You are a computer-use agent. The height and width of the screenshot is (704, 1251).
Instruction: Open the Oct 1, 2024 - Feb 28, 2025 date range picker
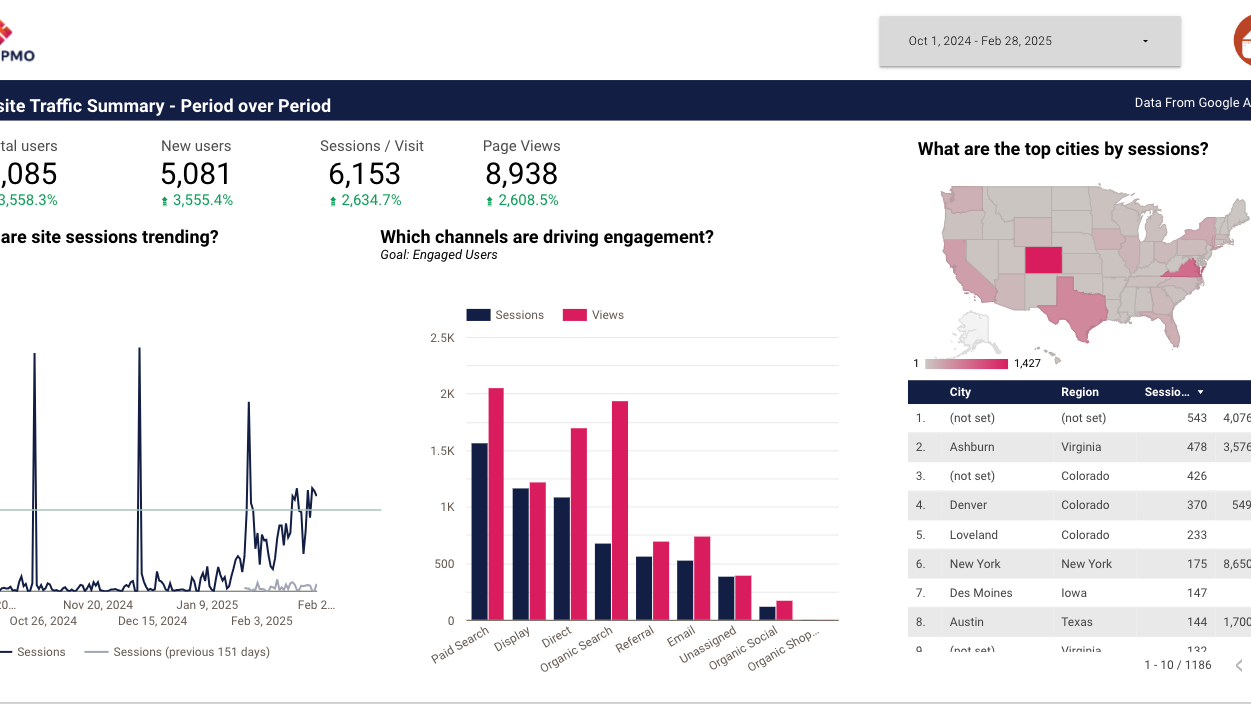tap(1029, 41)
